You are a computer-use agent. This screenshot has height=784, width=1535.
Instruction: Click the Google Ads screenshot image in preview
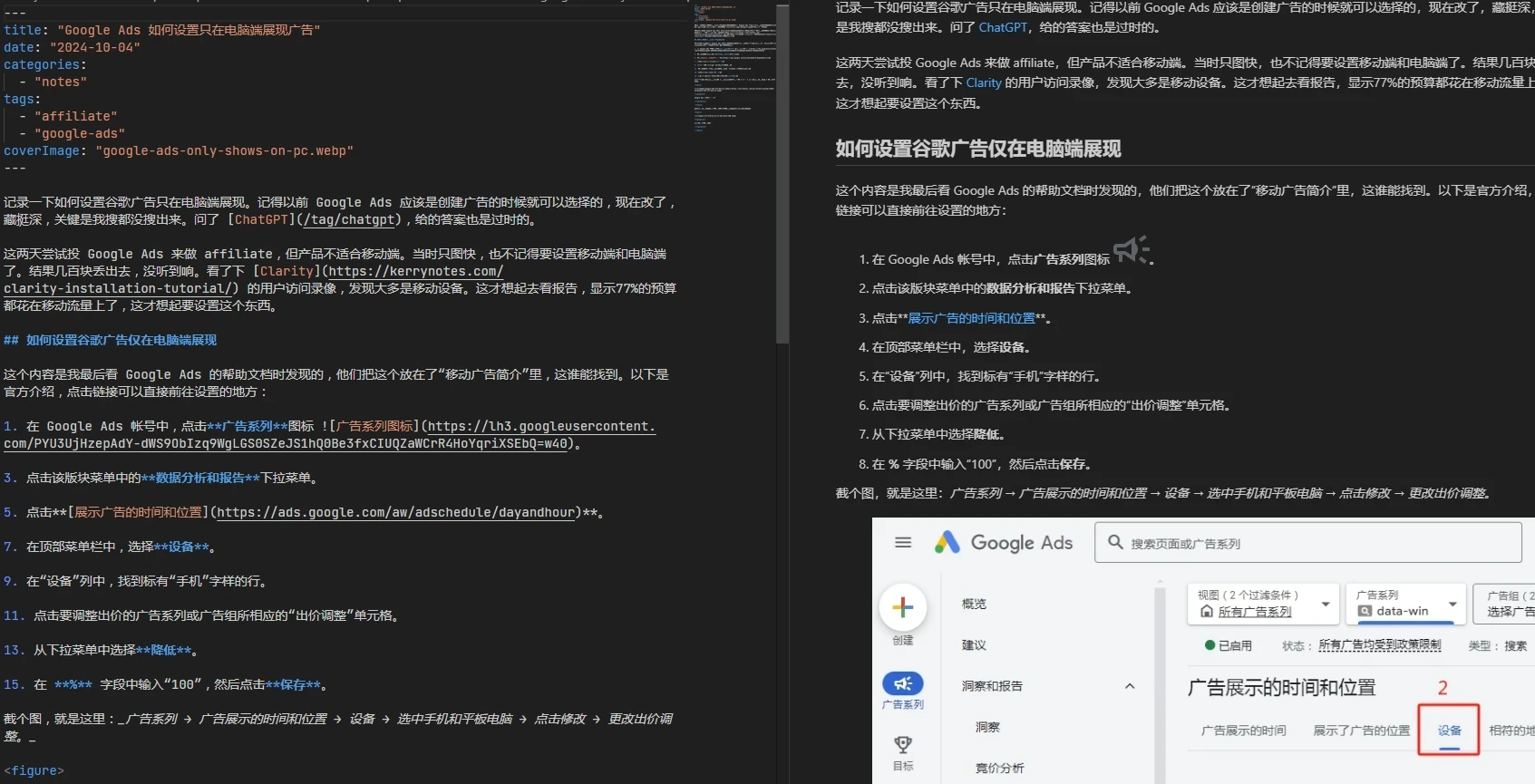(x=1203, y=651)
